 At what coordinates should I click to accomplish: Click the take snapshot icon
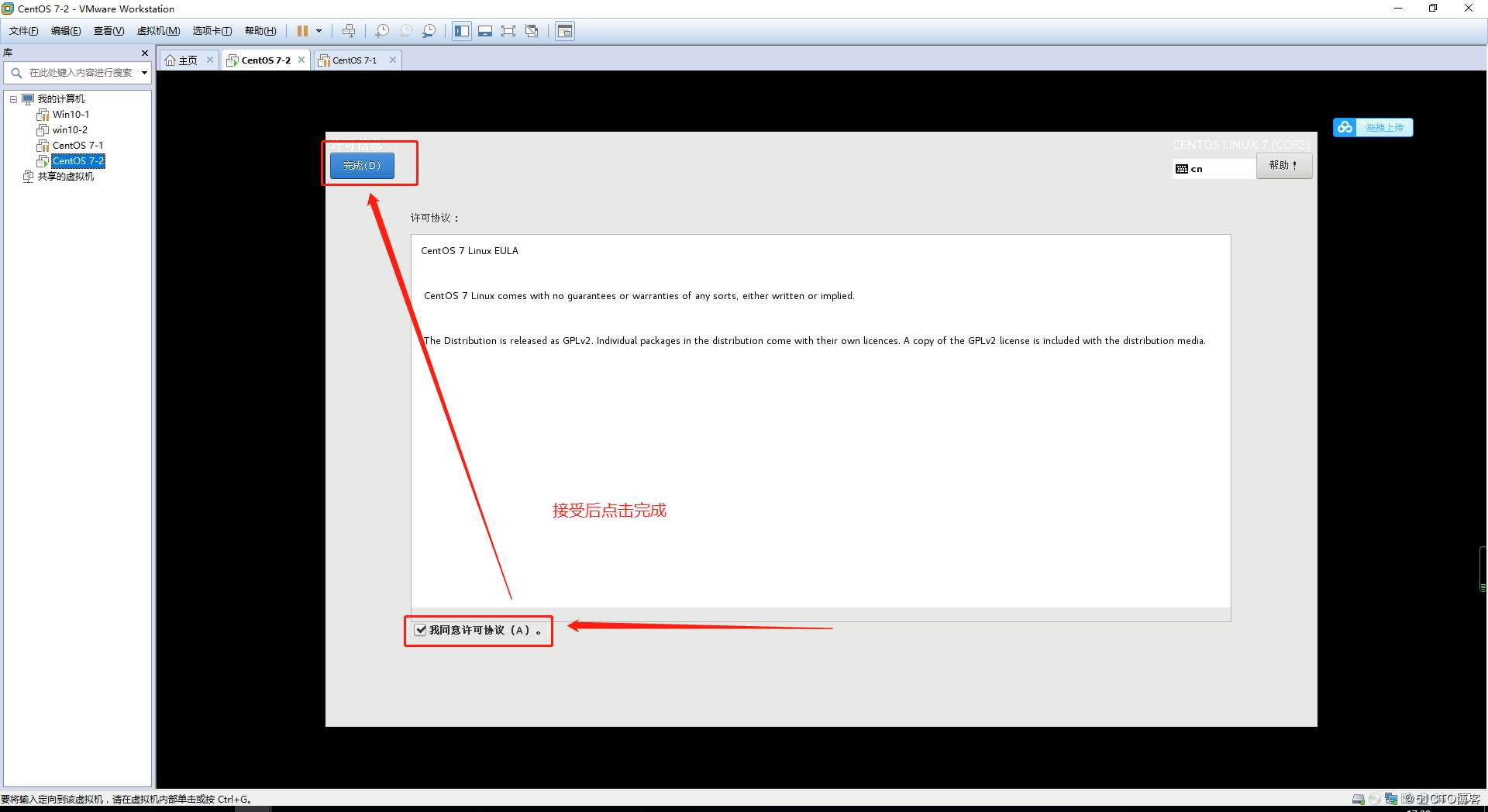[x=382, y=31]
